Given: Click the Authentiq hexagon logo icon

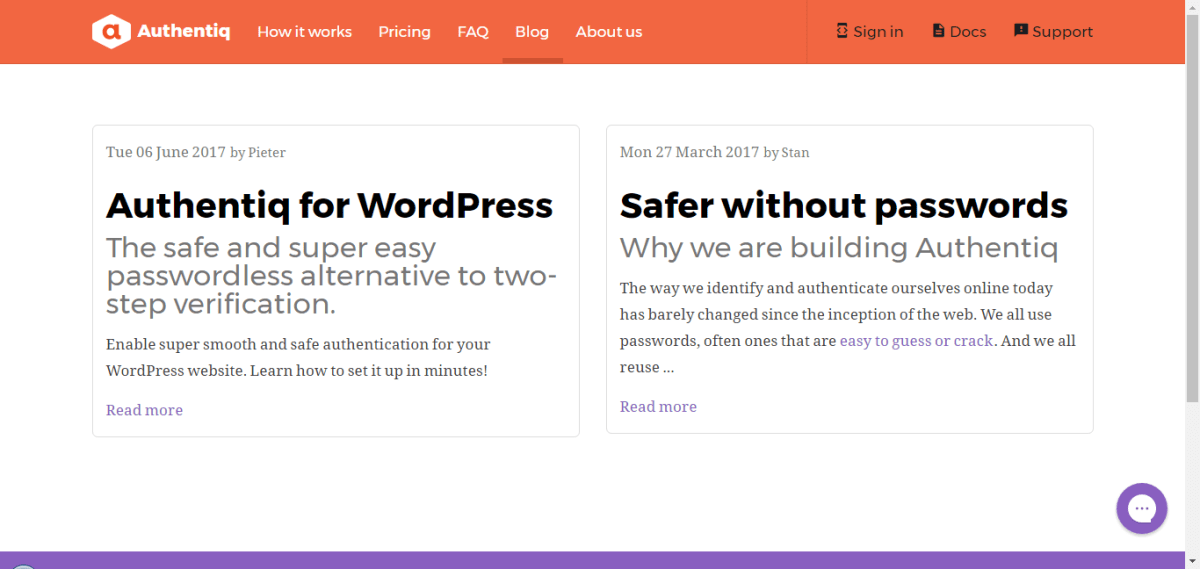Looking at the screenshot, I should tap(112, 32).
